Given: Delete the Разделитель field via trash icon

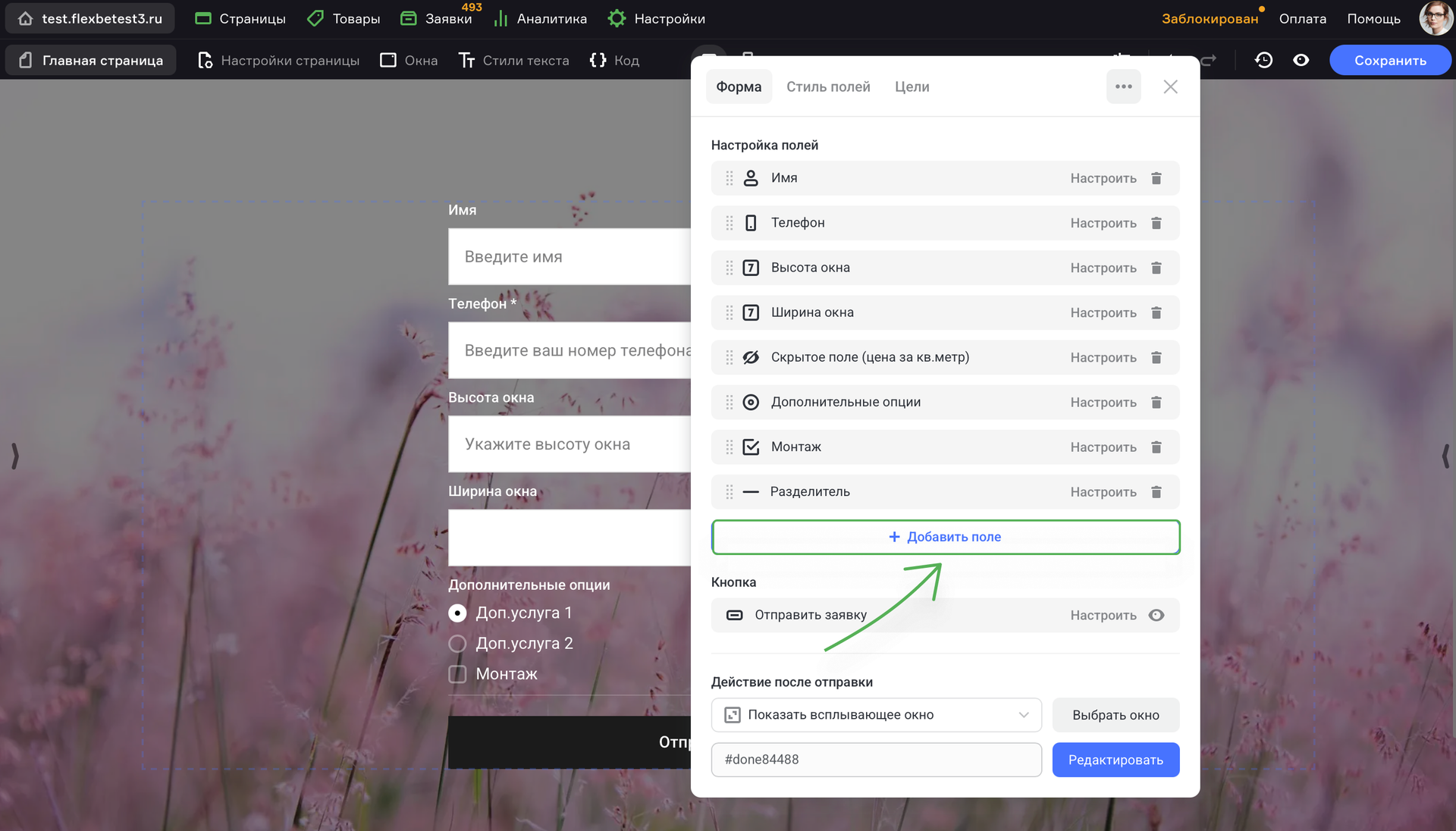Looking at the screenshot, I should tap(1156, 492).
